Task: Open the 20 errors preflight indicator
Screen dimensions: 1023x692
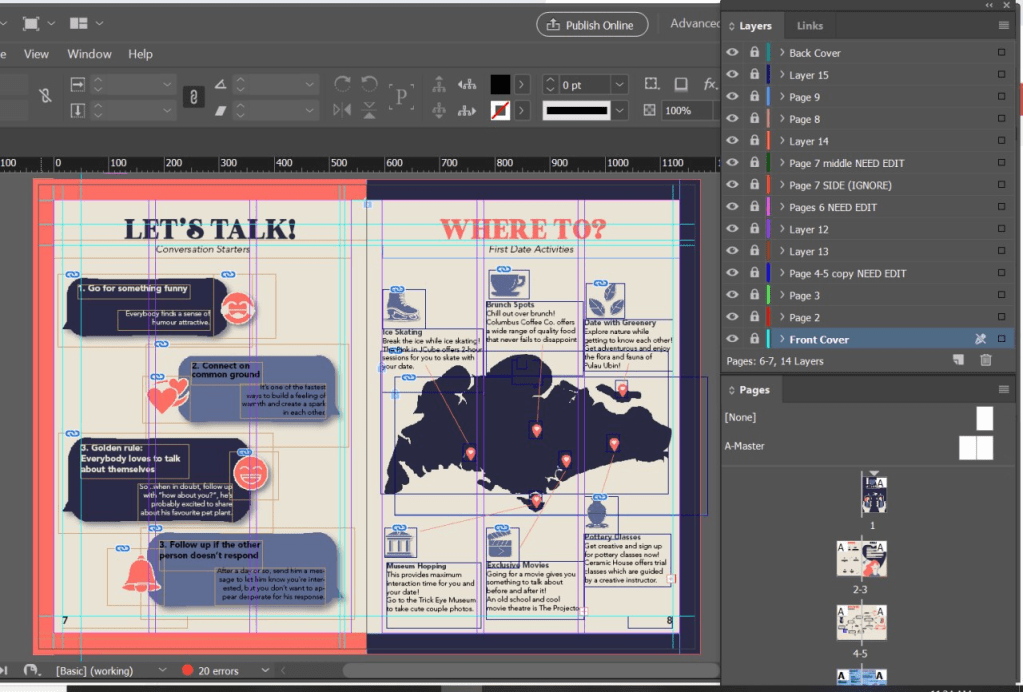Action: [217, 670]
